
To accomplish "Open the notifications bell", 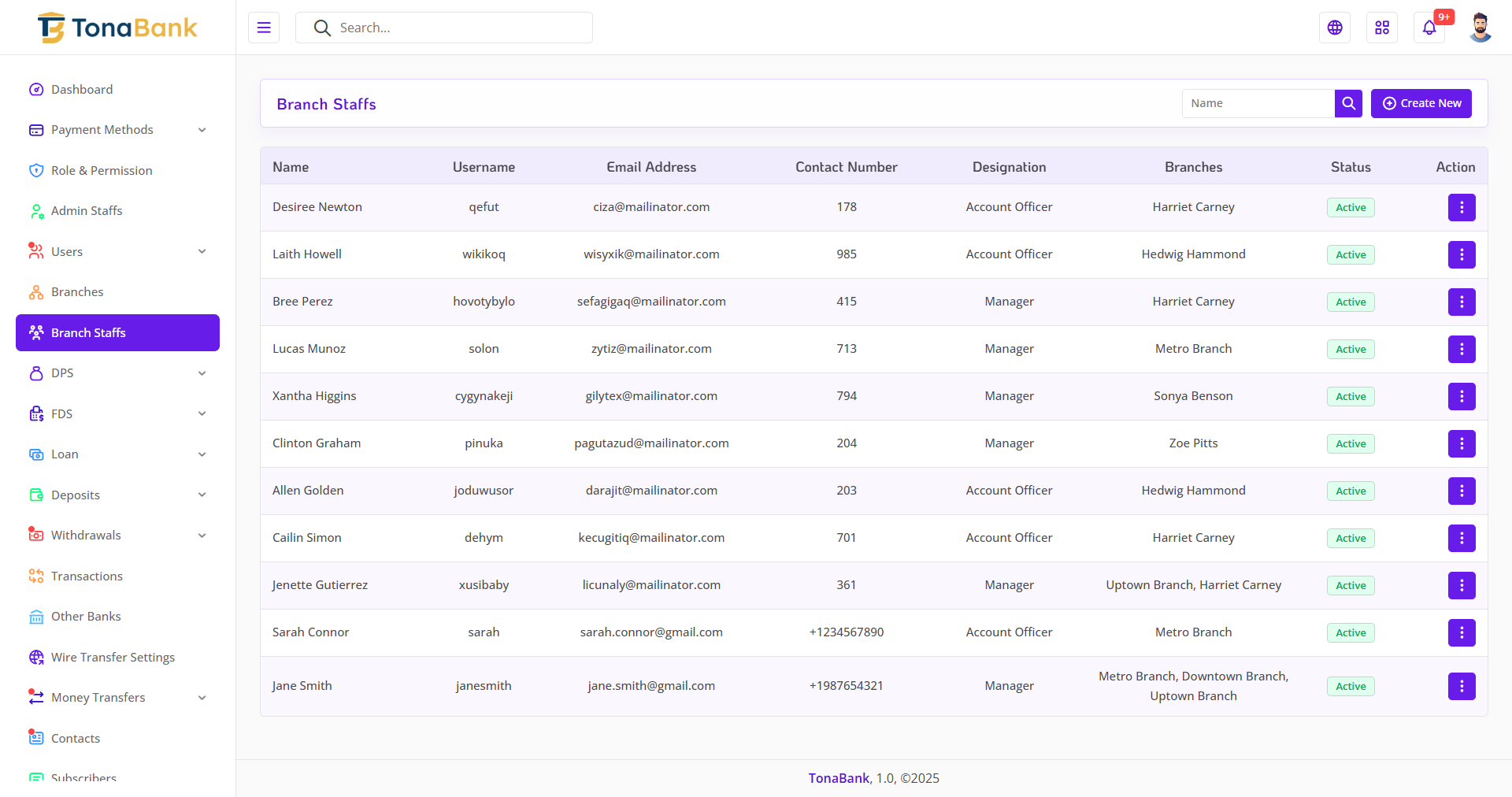I will (1429, 28).
